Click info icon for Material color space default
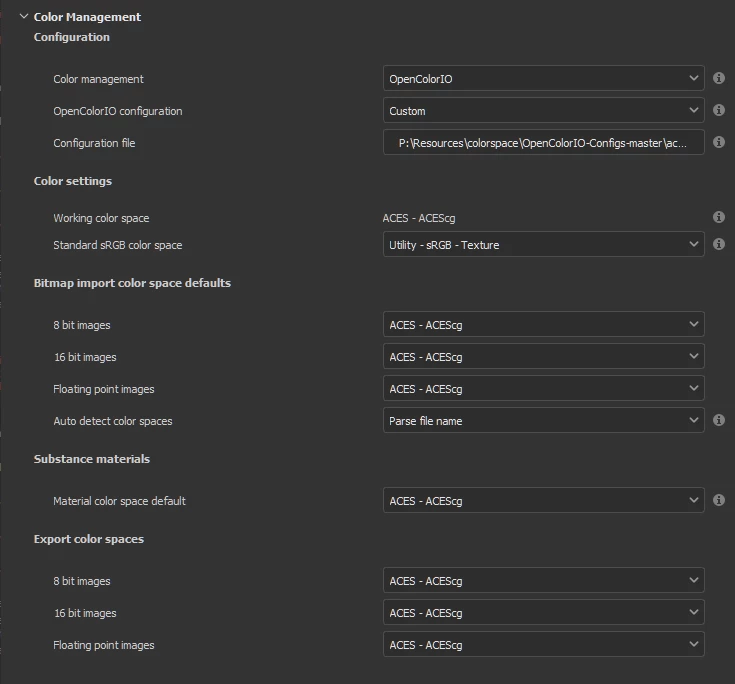The height and width of the screenshot is (684, 735). 719,500
